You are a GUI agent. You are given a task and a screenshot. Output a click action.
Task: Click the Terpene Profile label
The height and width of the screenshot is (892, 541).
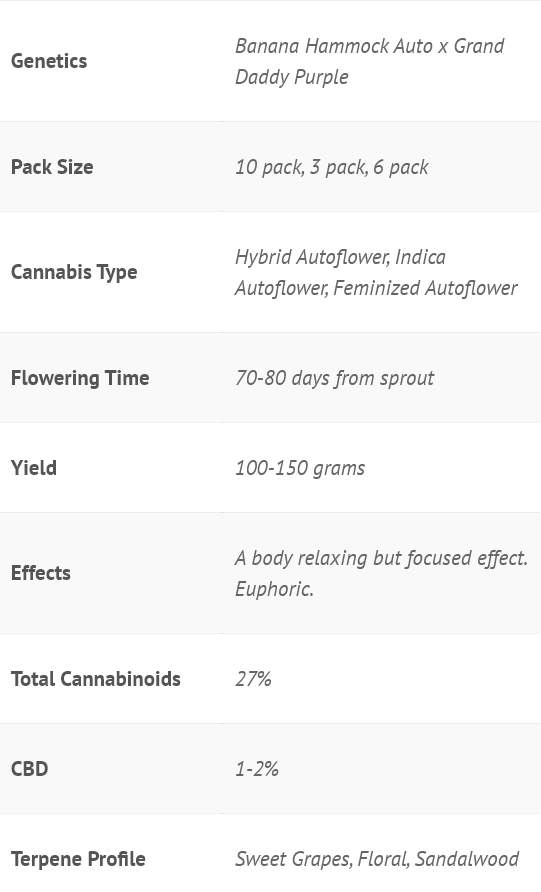(x=78, y=858)
